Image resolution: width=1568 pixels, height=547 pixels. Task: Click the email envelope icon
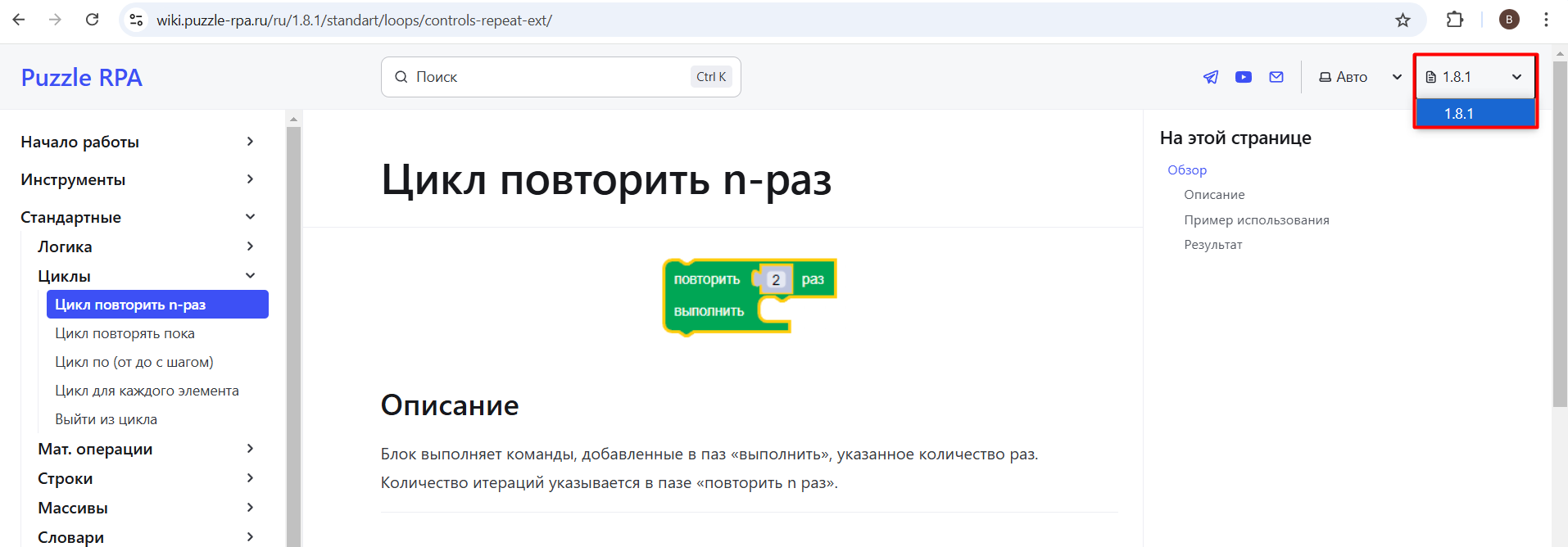[1276, 77]
